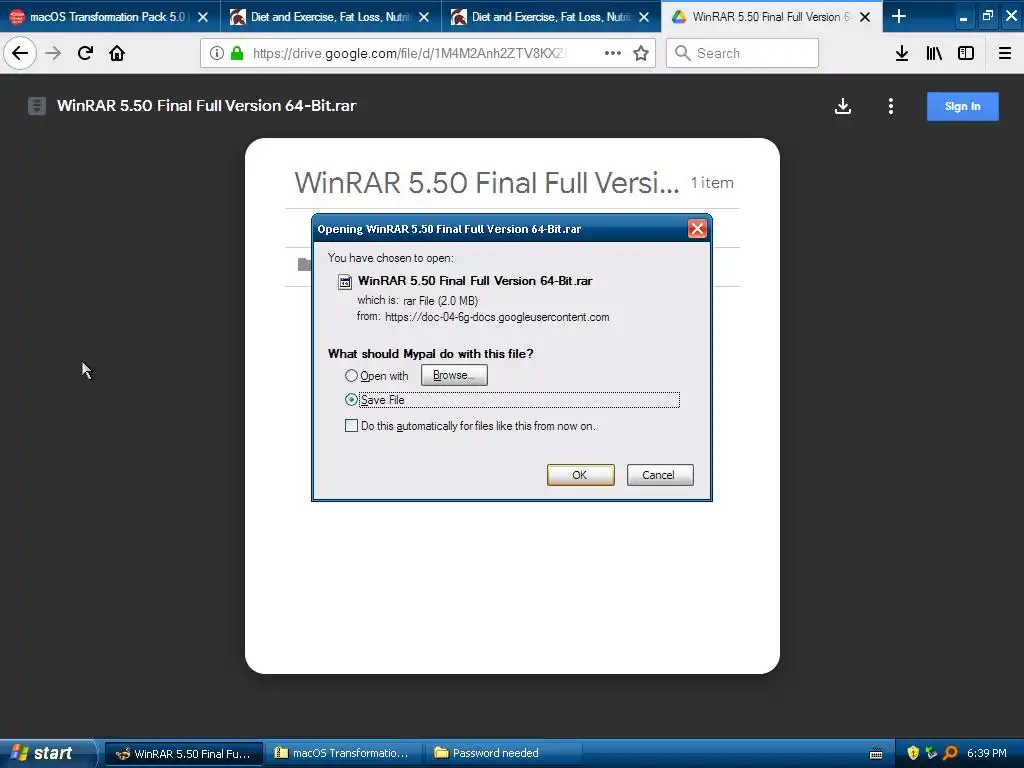This screenshot has width=1024, height=768.
Task: Confirm download with OK button
Action: pyautogui.click(x=581, y=475)
